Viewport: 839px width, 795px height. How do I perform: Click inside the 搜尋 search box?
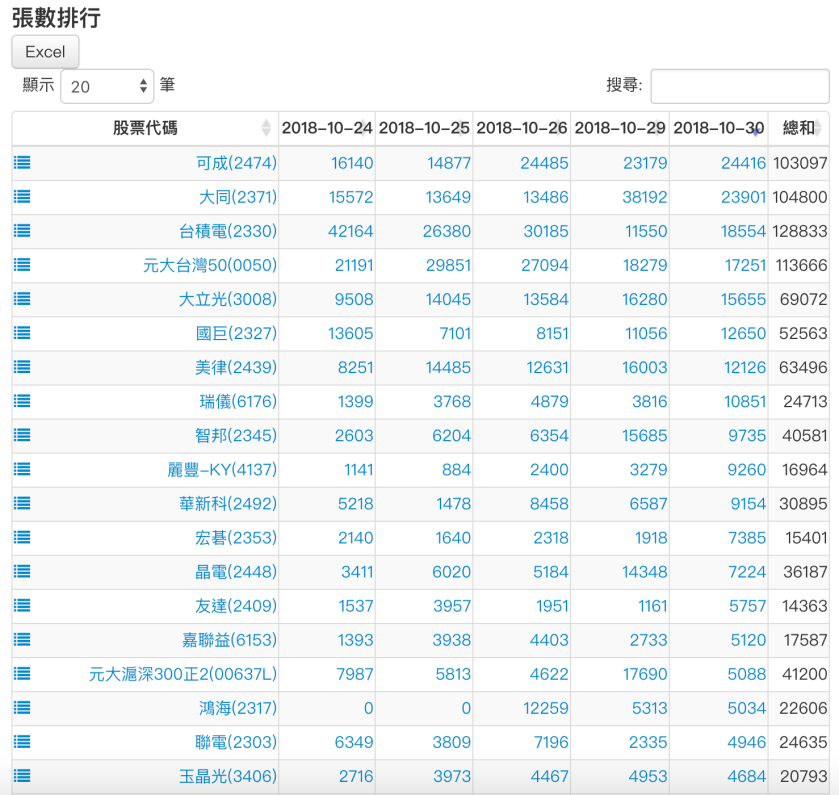point(740,85)
